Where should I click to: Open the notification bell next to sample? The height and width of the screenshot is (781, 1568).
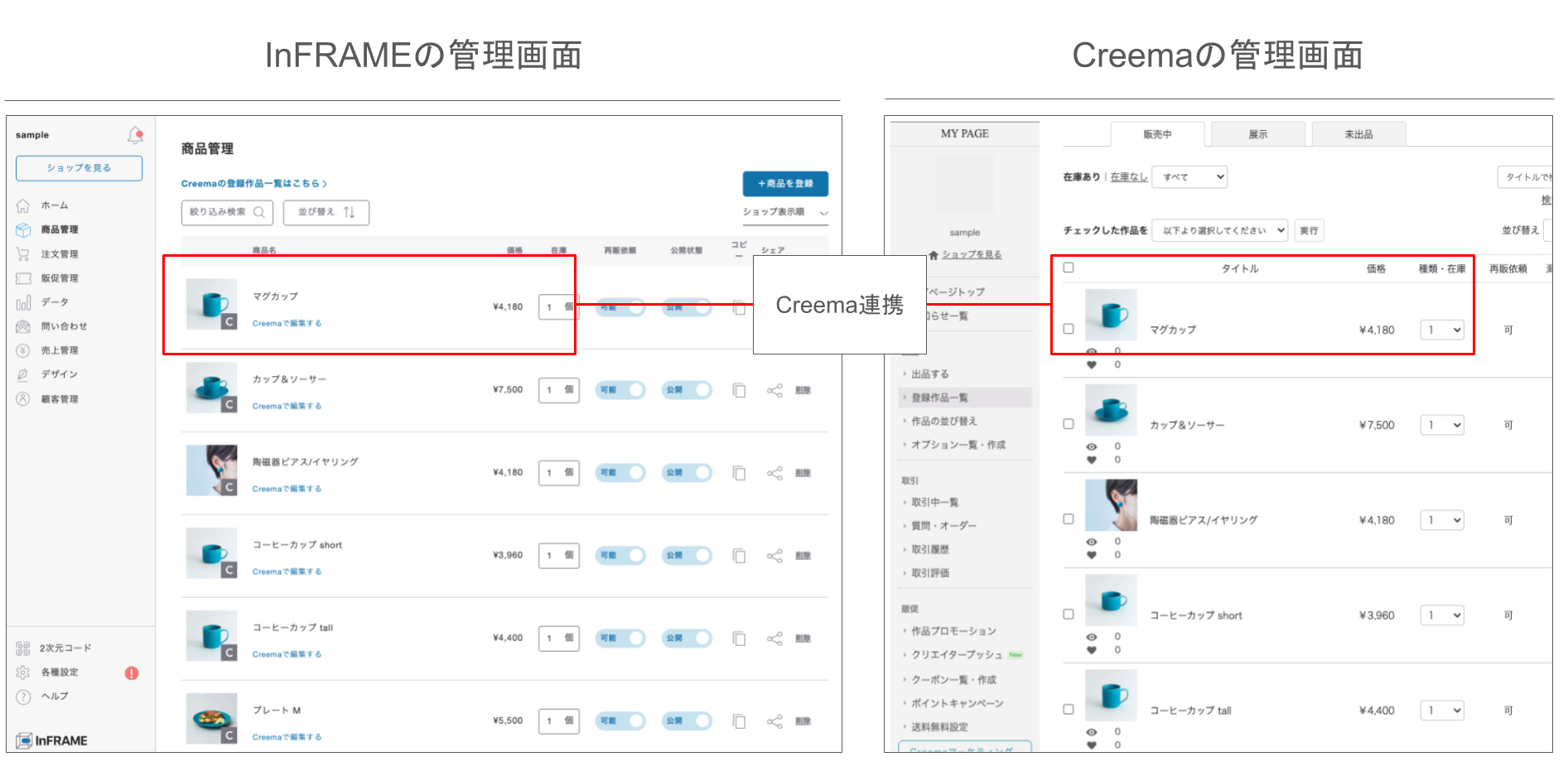click(x=135, y=133)
